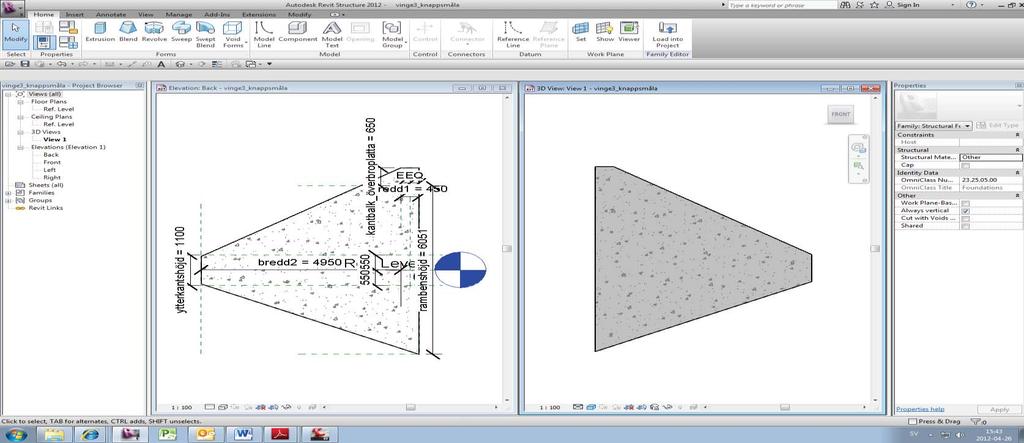This screenshot has width=1024, height=443.
Task: Save using quick access toolbar disk icon
Action: coord(25,64)
